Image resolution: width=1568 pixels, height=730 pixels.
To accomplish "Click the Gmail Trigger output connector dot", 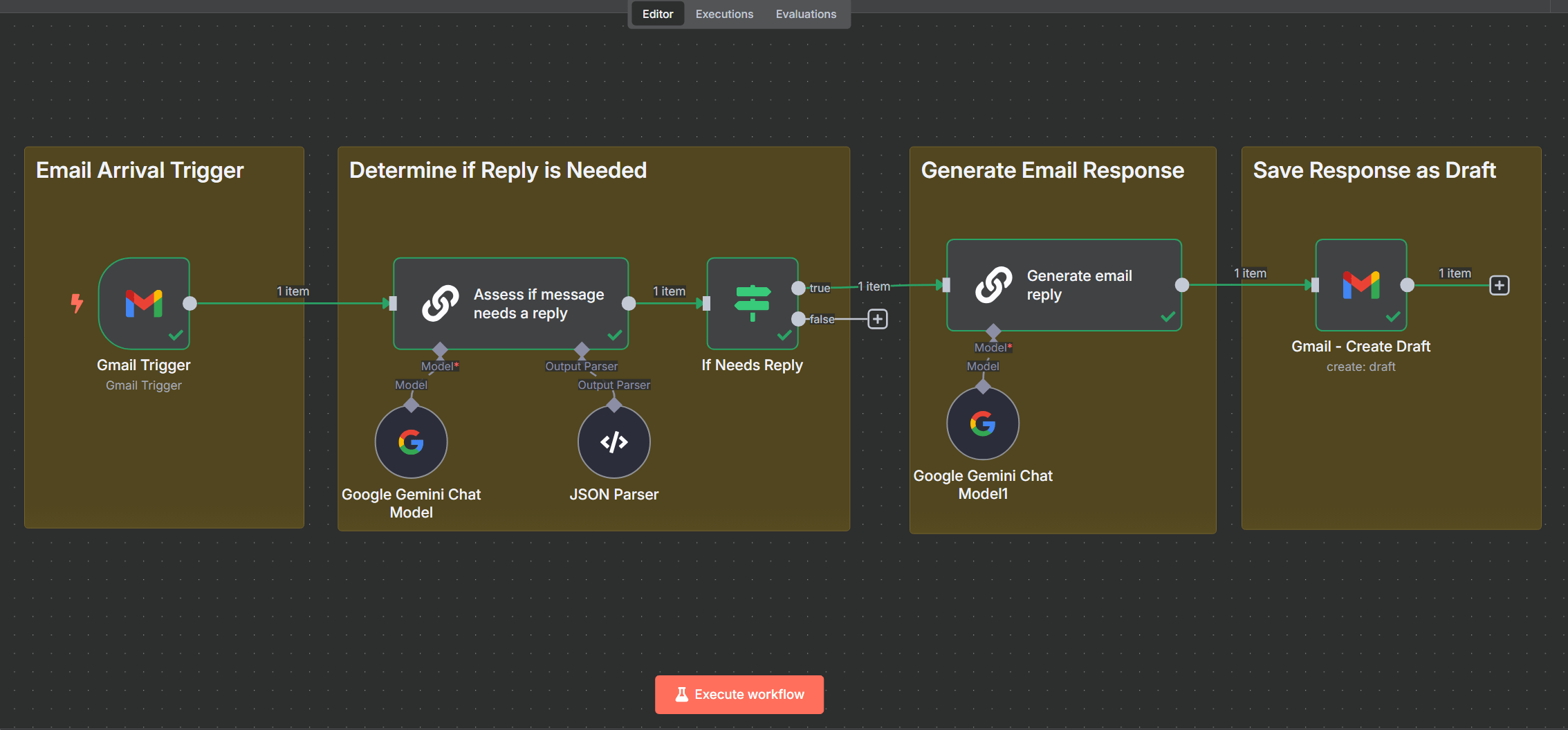I will pos(190,303).
